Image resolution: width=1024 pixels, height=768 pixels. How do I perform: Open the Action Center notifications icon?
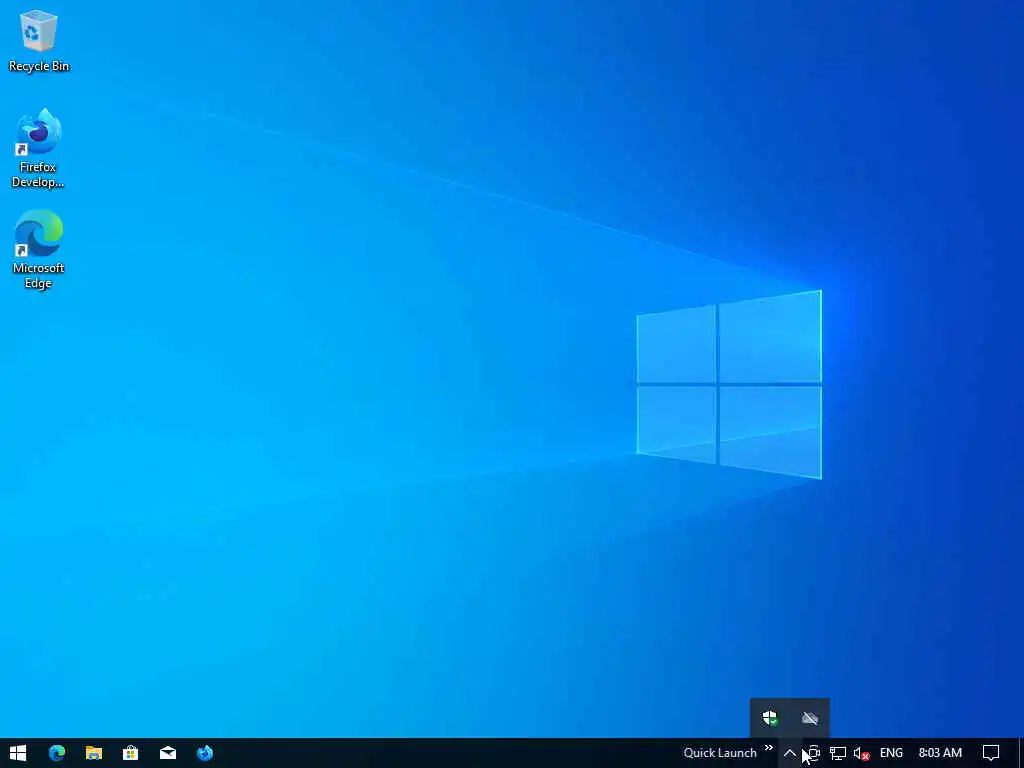click(x=991, y=753)
